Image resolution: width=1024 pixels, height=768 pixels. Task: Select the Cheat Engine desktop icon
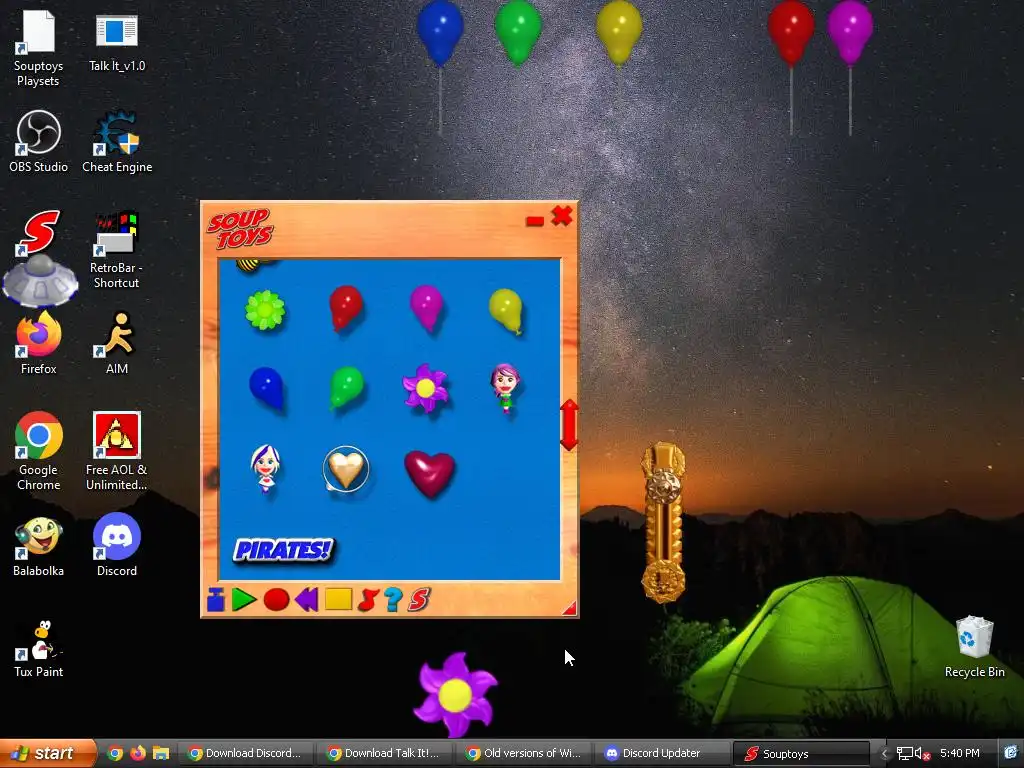(117, 142)
